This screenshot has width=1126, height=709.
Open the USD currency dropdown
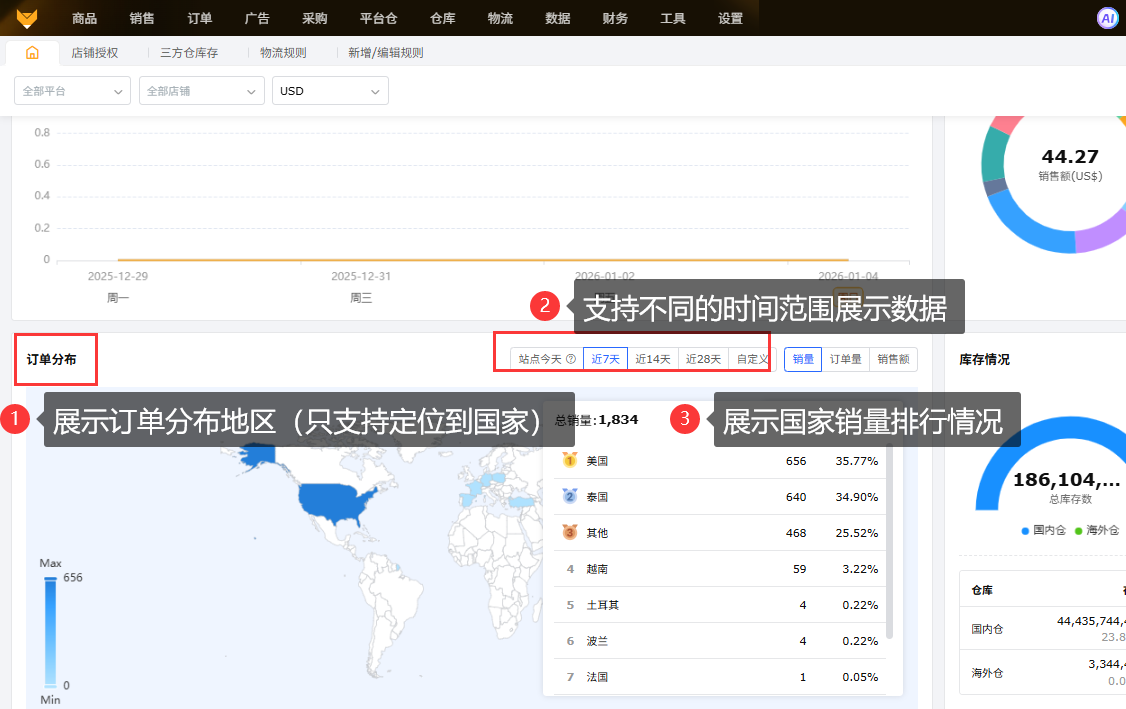tap(330, 91)
